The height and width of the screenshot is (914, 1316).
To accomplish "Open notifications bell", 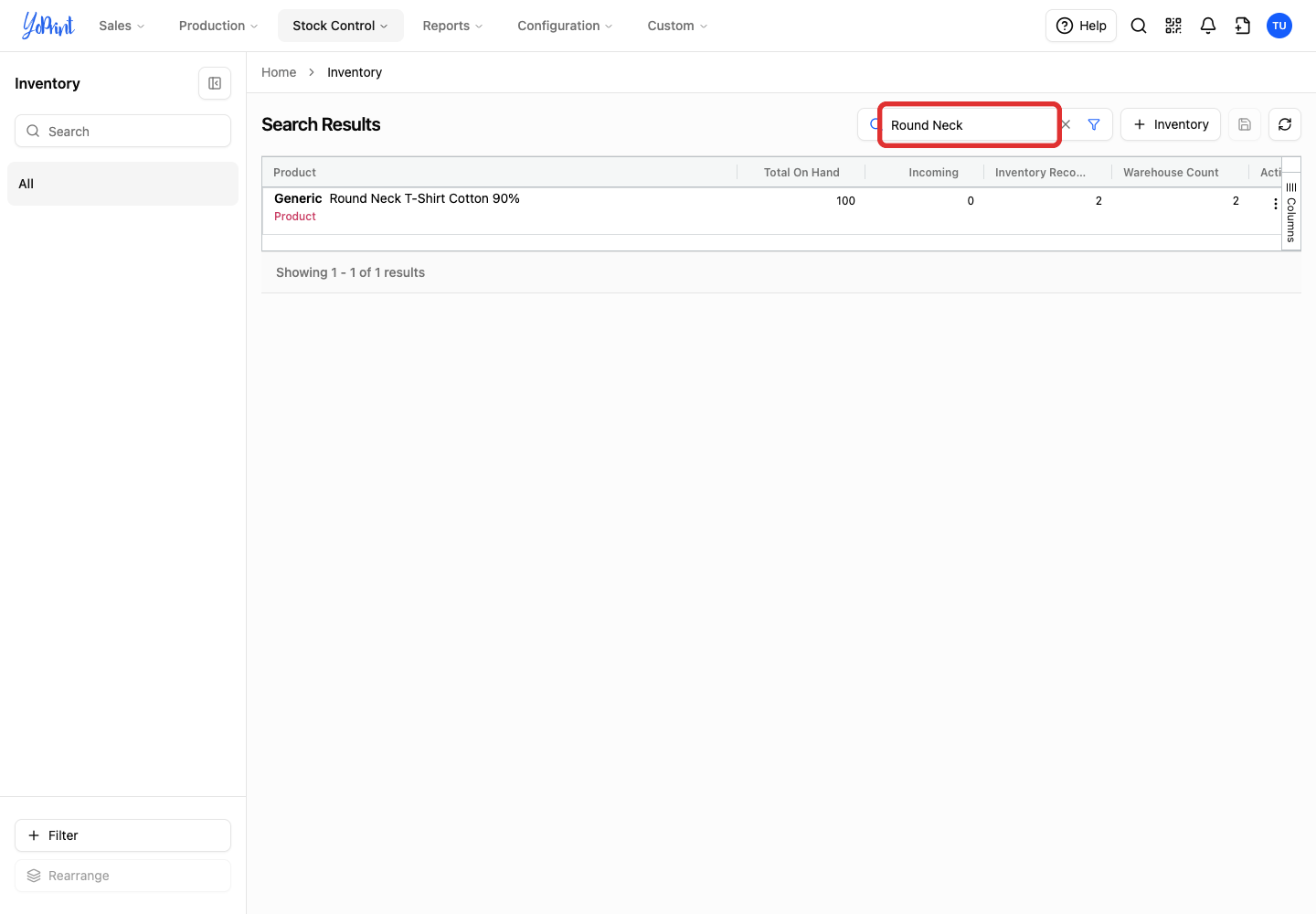I will (1208, 26).
